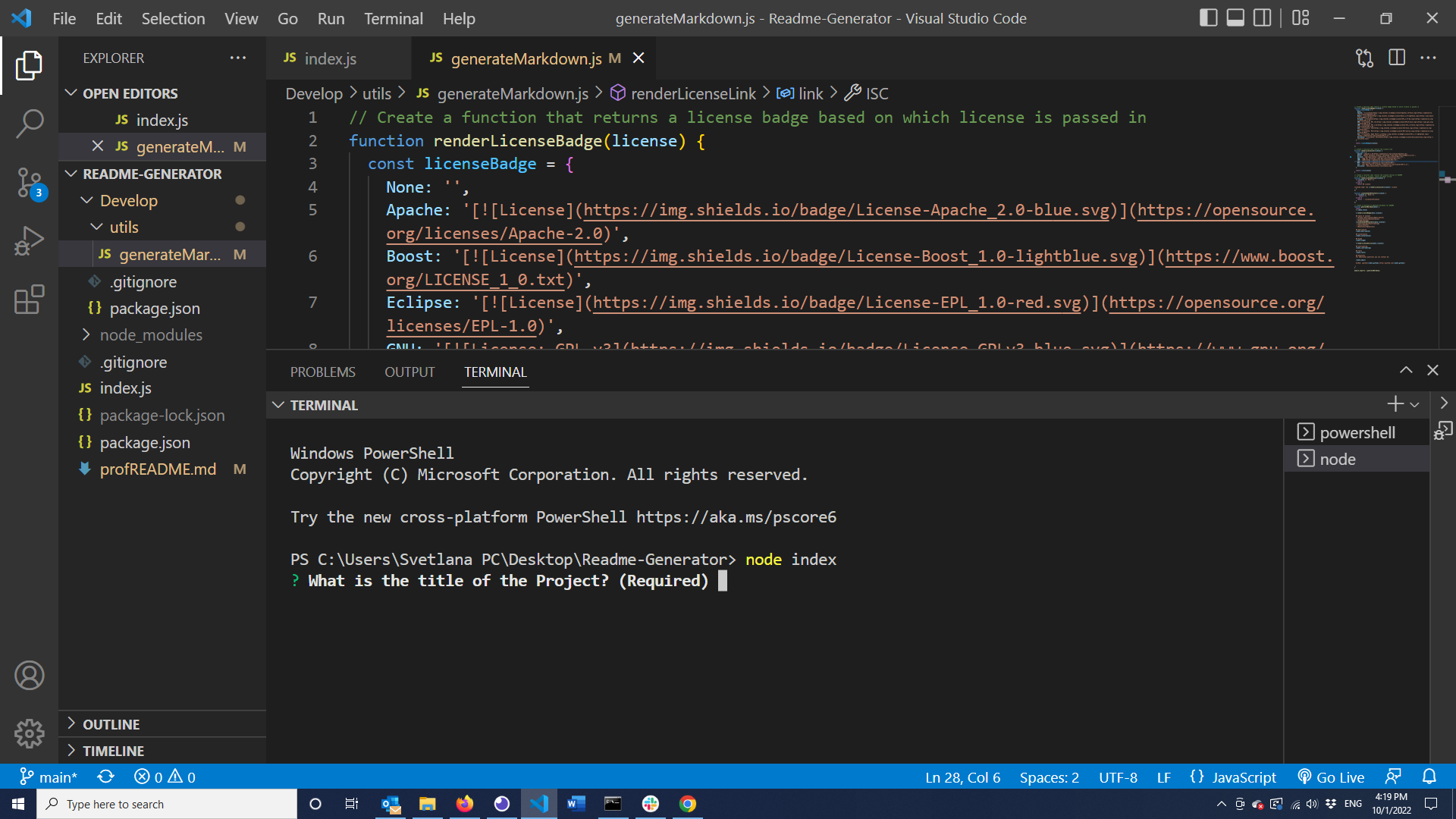Open the terminal launch profile dropdown
The image size is (1456, 819).
point(1415,405)
